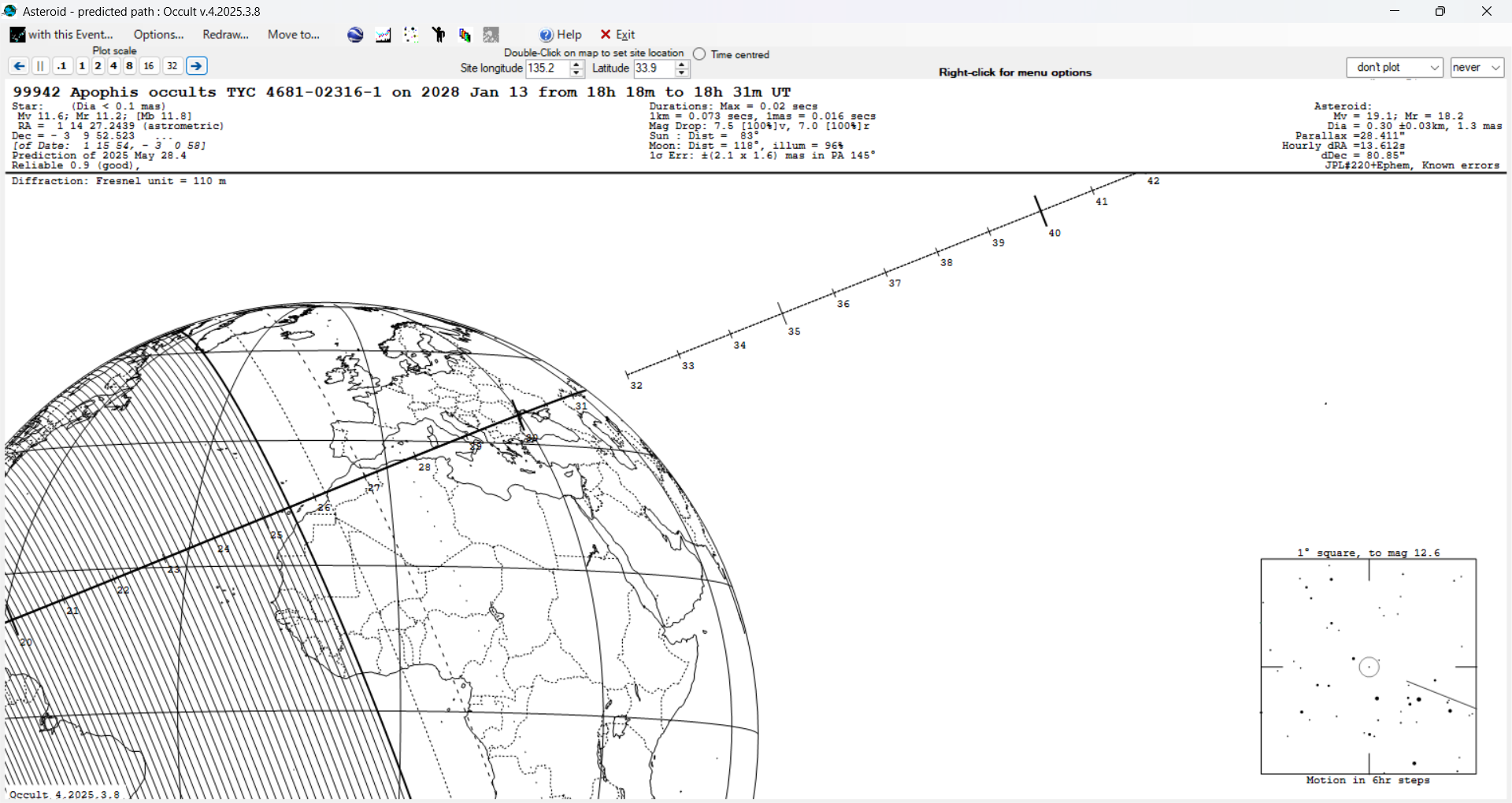1512x803 pixels.
Task: Click the black figure silhouette icon
Action: click(439, 35)
